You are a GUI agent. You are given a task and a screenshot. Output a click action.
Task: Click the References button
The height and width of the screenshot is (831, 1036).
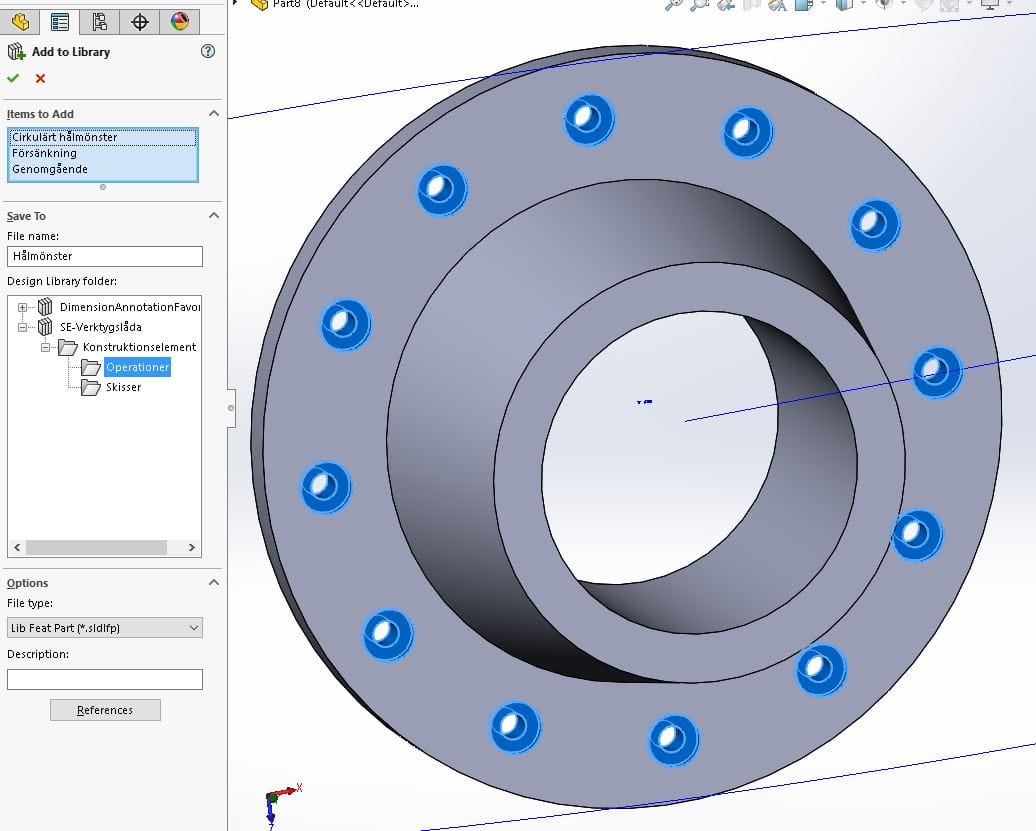pyautogui.click(x=105, y=710)
